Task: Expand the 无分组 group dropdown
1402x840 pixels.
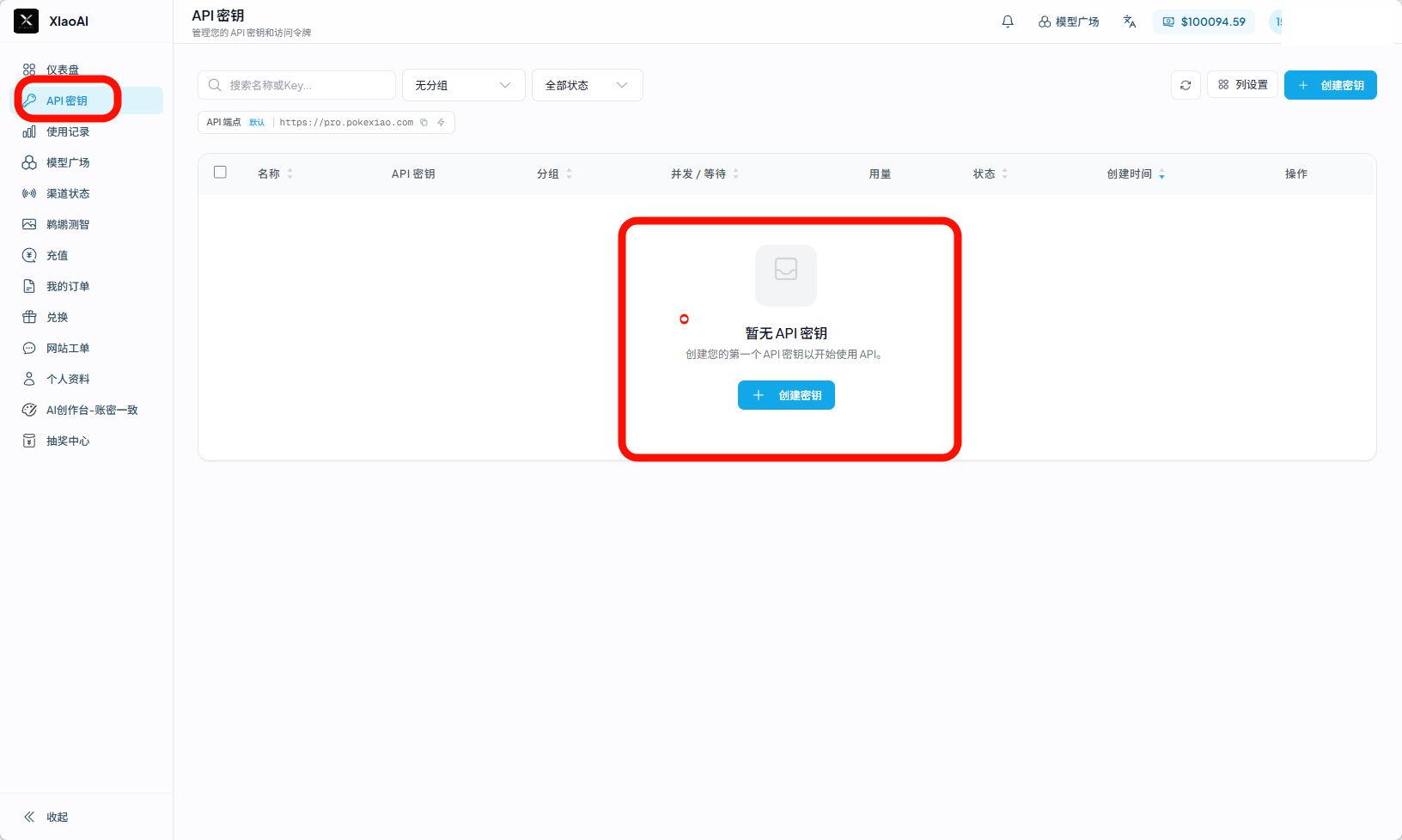Action: point(464,85)
